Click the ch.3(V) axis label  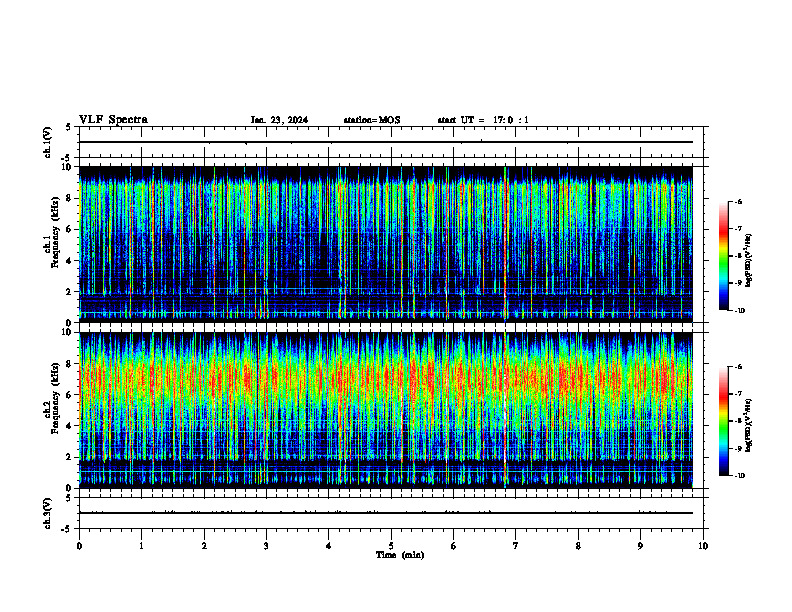pos(47,513)
